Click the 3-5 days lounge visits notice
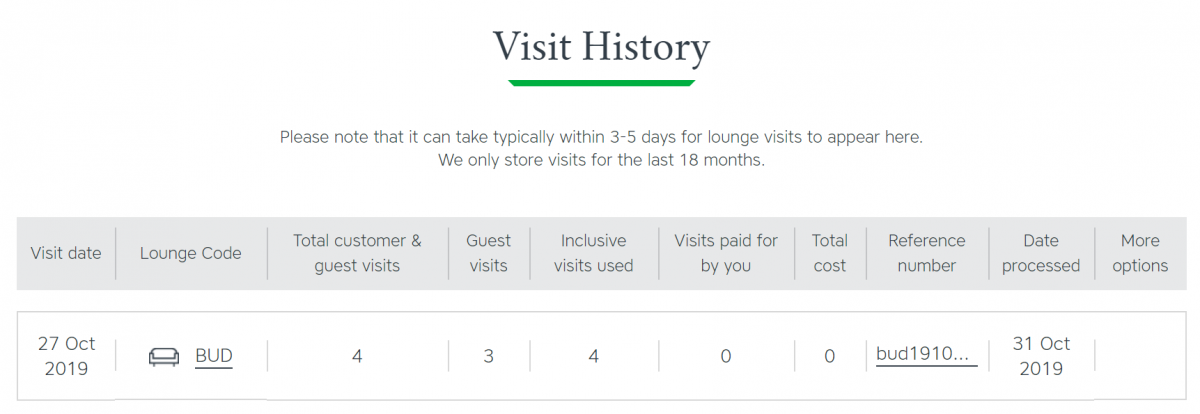 (x=601, y=137)
